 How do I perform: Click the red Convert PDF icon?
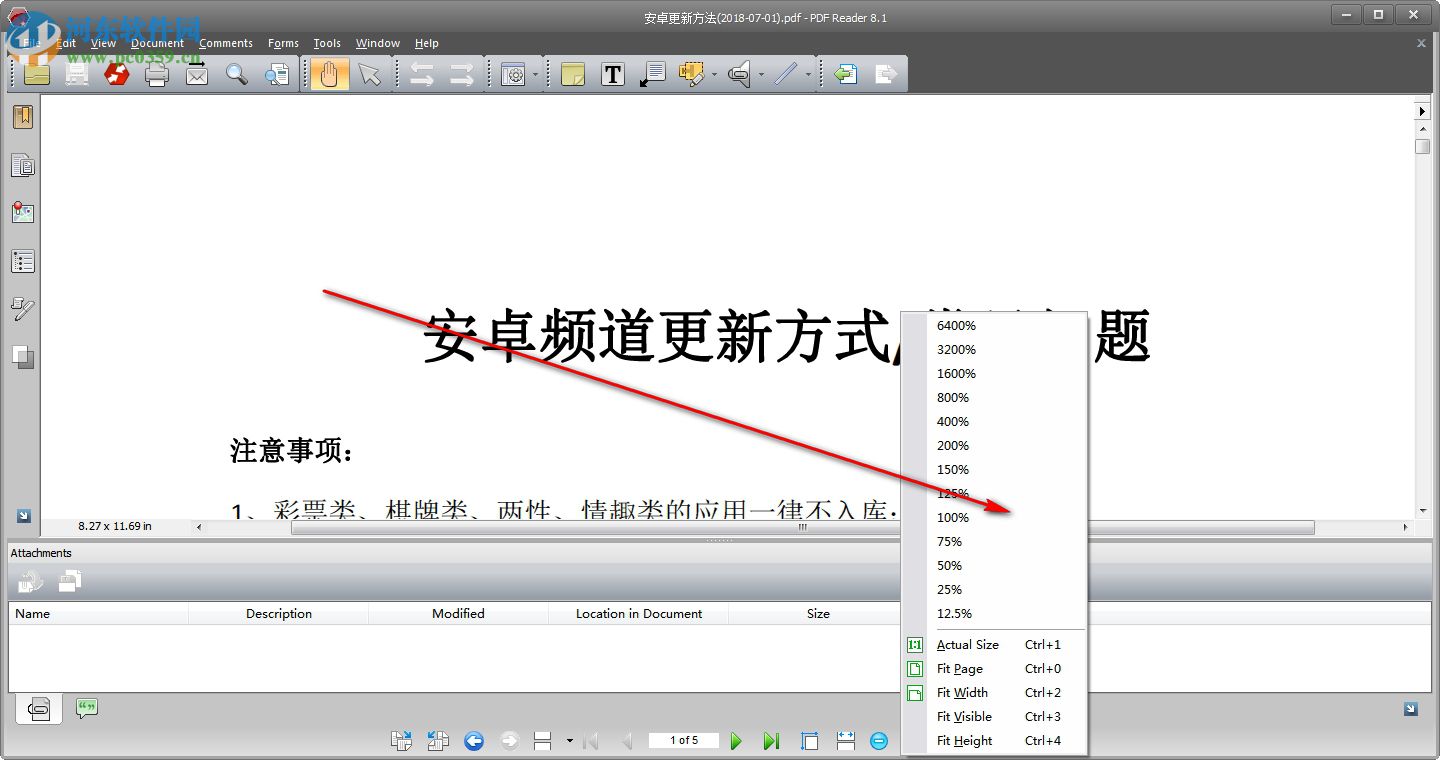(x=117, y=74)
